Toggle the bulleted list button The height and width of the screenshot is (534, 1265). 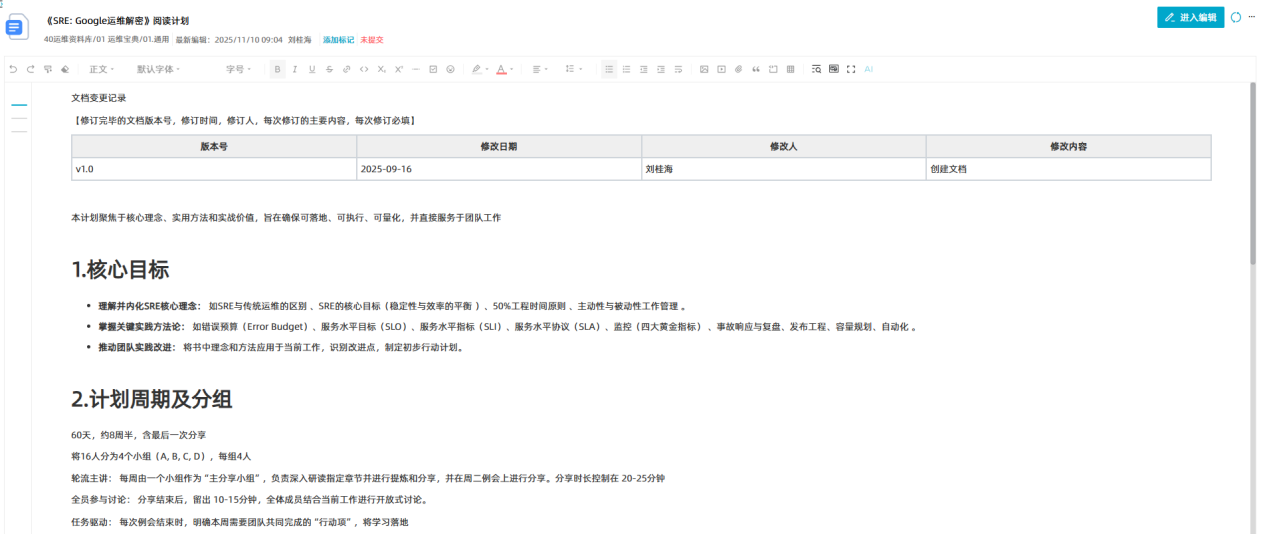609,69
